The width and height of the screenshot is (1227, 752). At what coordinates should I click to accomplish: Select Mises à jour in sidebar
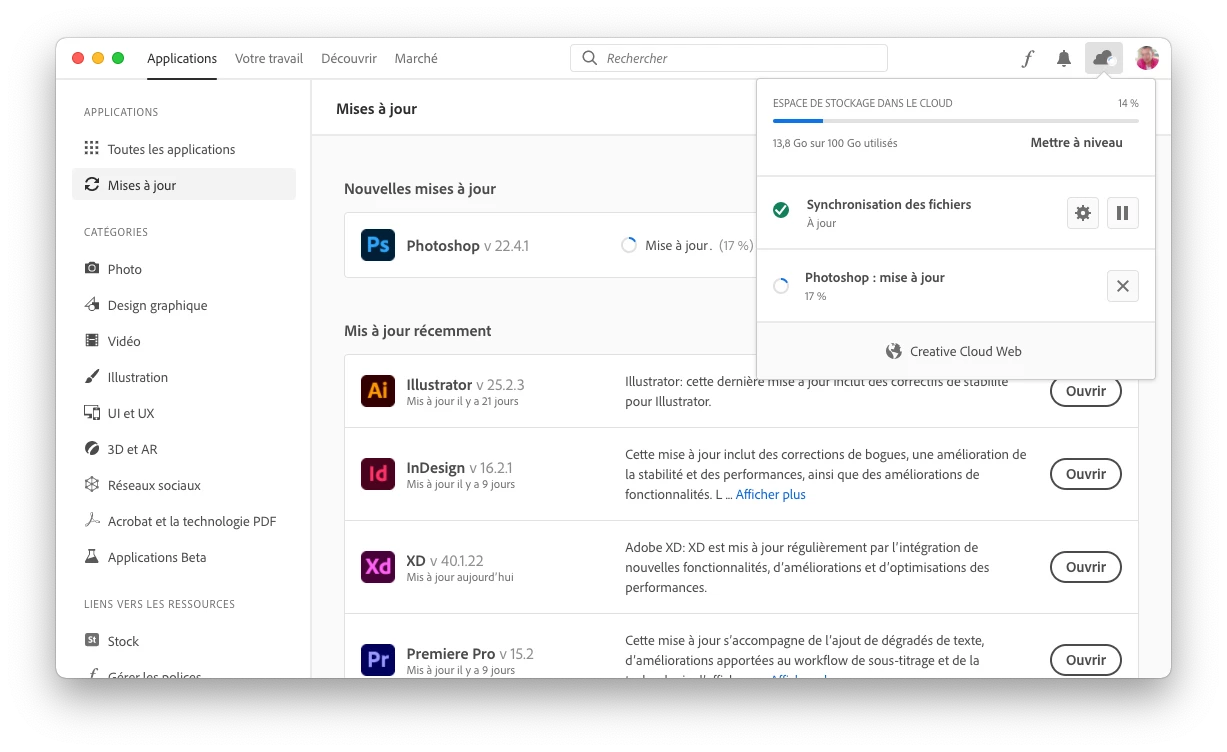coord(184,185)
